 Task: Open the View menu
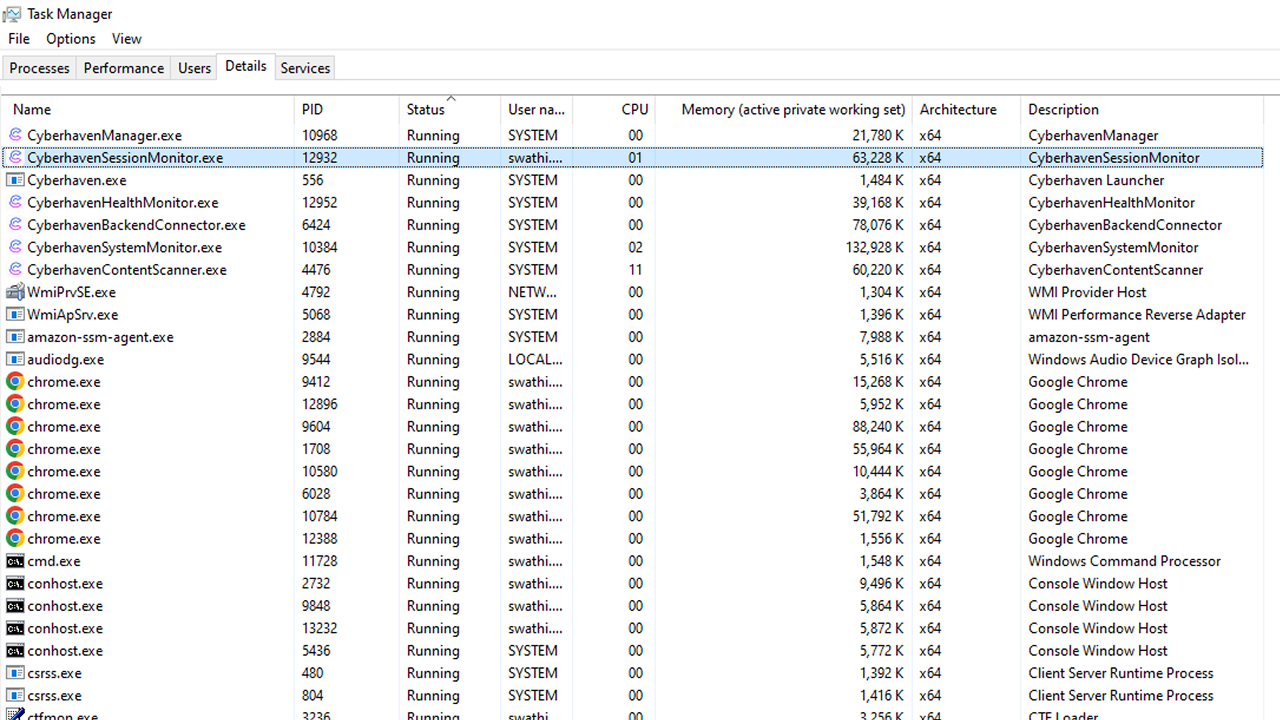point(126,39)
